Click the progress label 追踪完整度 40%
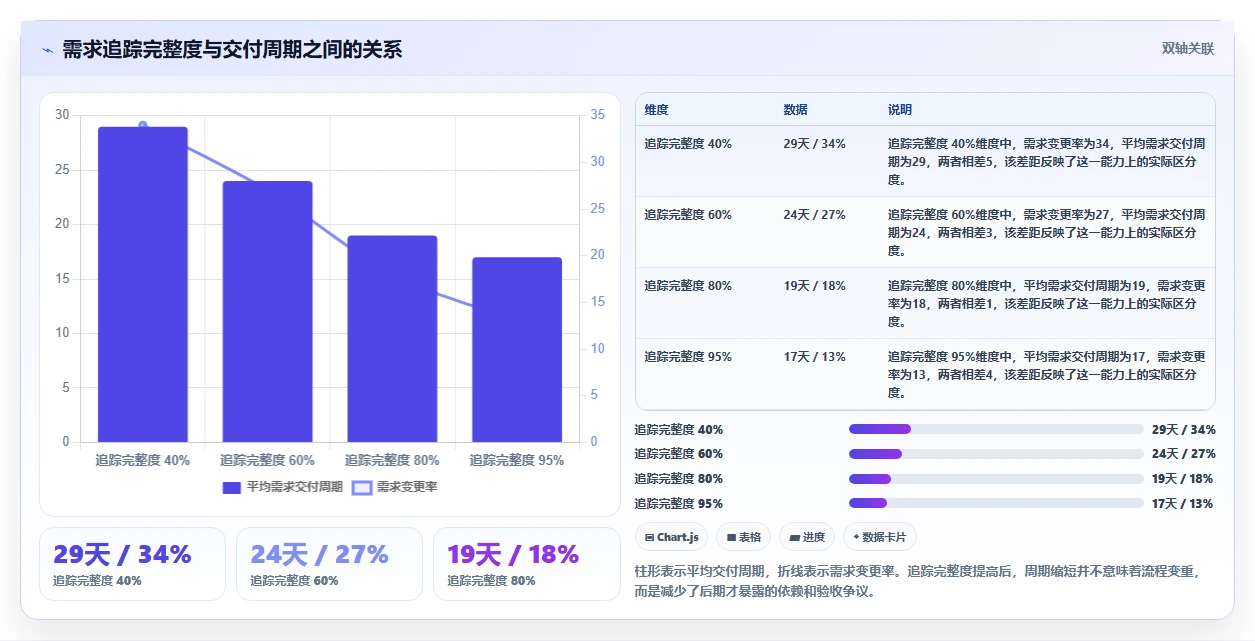The image size is (1255, 641). tap(679, 430)
